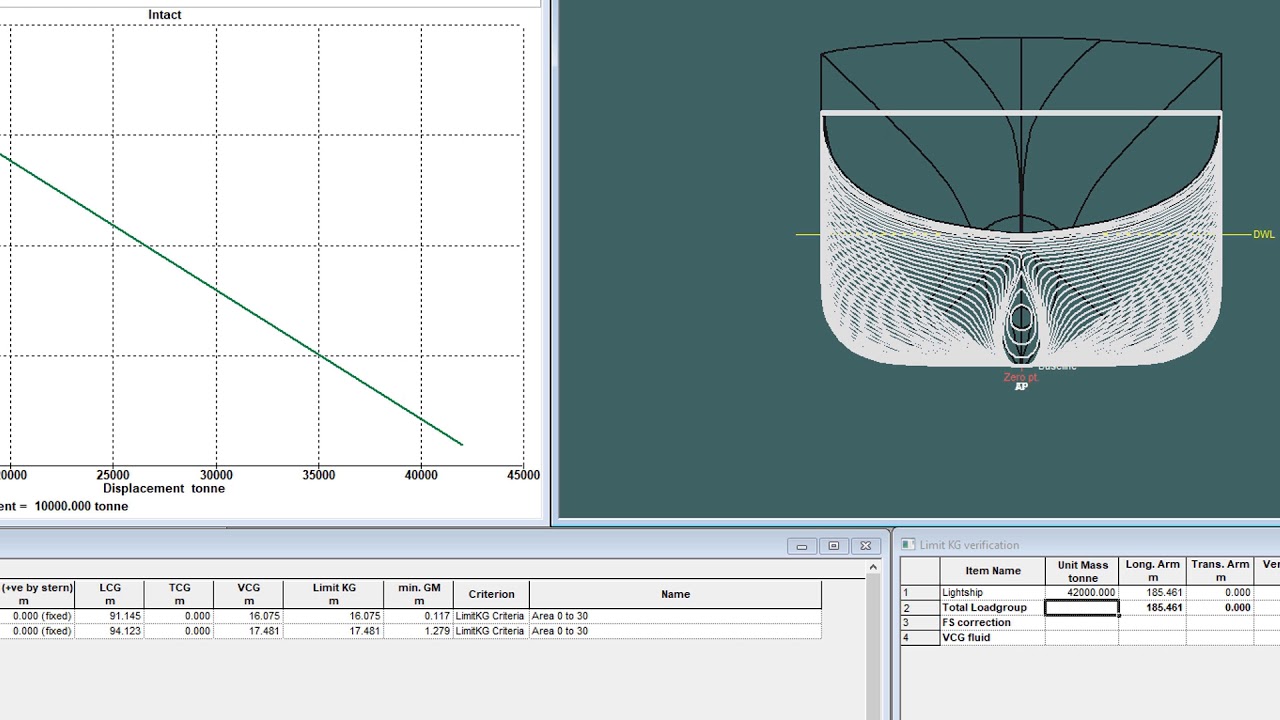Select the LCG column header
The height and width of the screenshot is (720, 1280).
(x=111, y=594)
